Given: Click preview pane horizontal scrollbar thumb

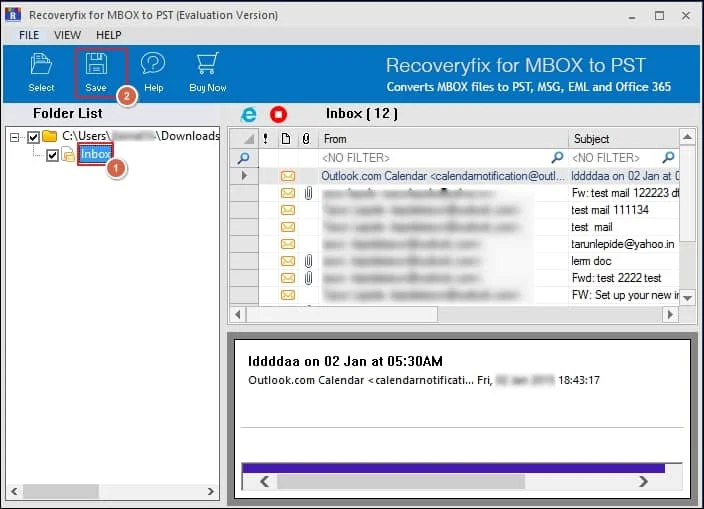Looking at the screenshot, I should coord(400,482).
